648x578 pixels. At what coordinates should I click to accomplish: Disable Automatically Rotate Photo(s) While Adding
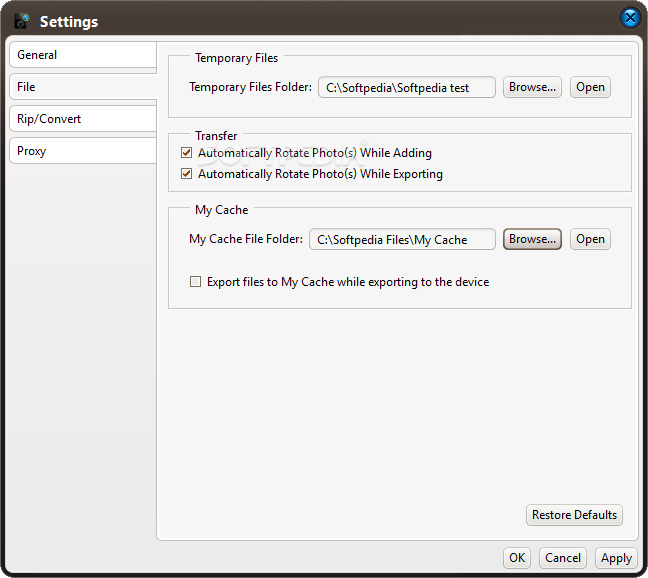coord(186,153)
